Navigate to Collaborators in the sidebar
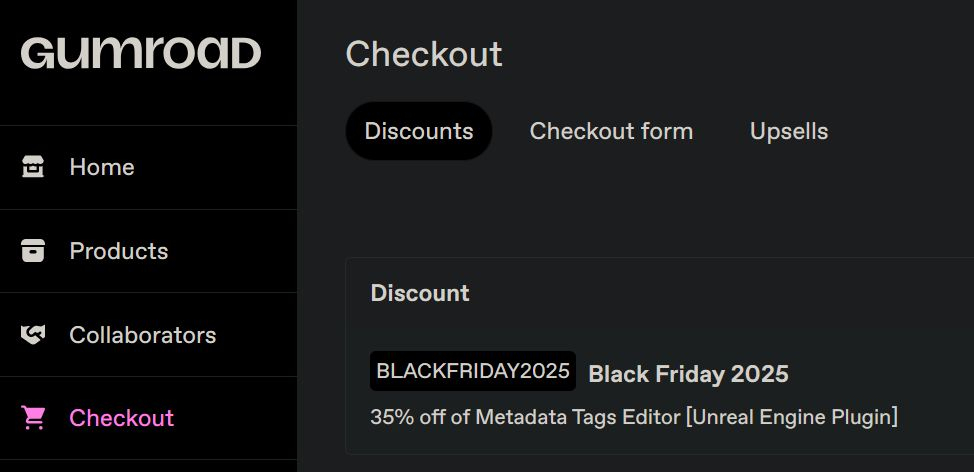 coord(142,335)
